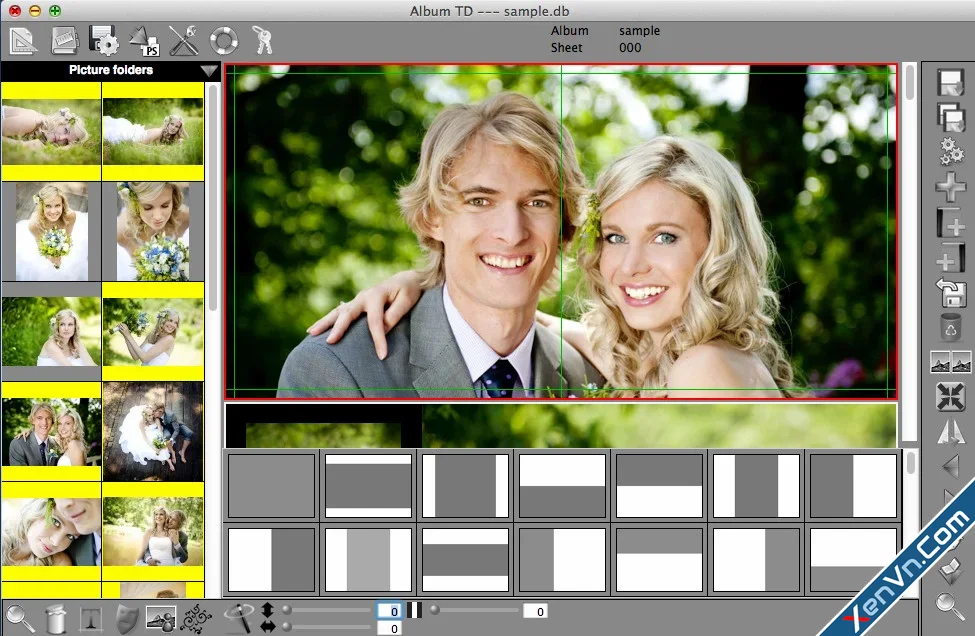975x636 pixels.
Task: Click the four inward arrows fit icon
Action: [x=951, y=397]
